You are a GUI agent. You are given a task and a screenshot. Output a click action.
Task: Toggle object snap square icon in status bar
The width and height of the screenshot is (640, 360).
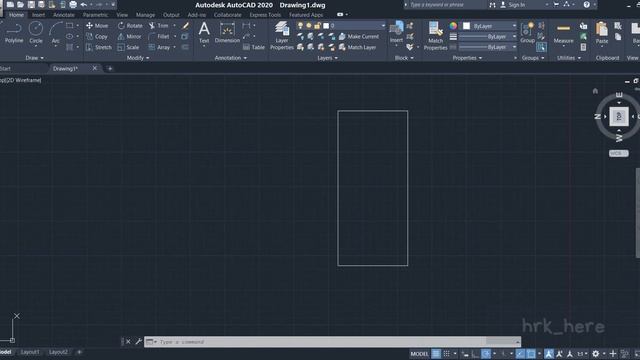(531, 353)
